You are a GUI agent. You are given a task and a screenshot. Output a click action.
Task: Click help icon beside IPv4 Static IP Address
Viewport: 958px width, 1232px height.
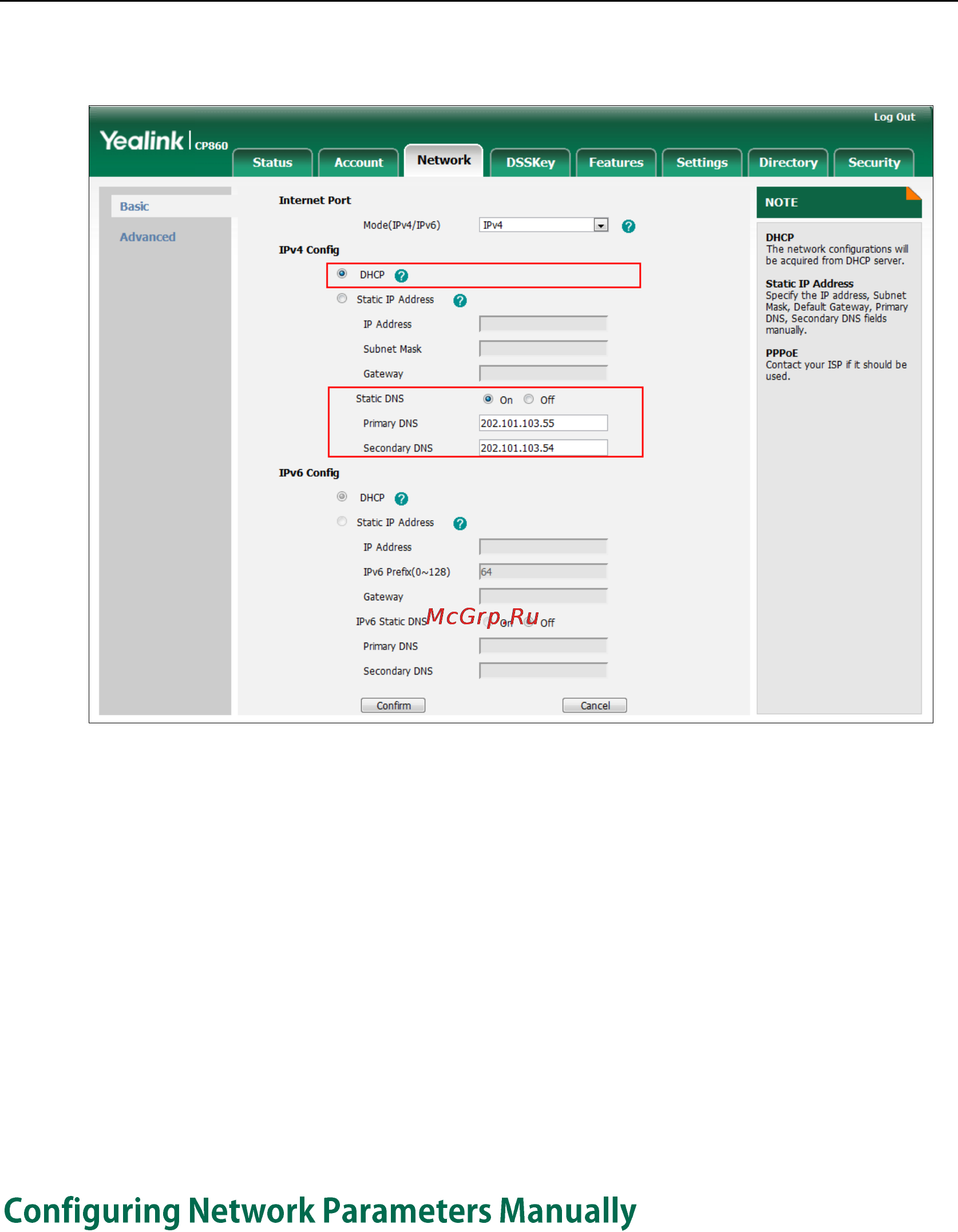(460, 300)
